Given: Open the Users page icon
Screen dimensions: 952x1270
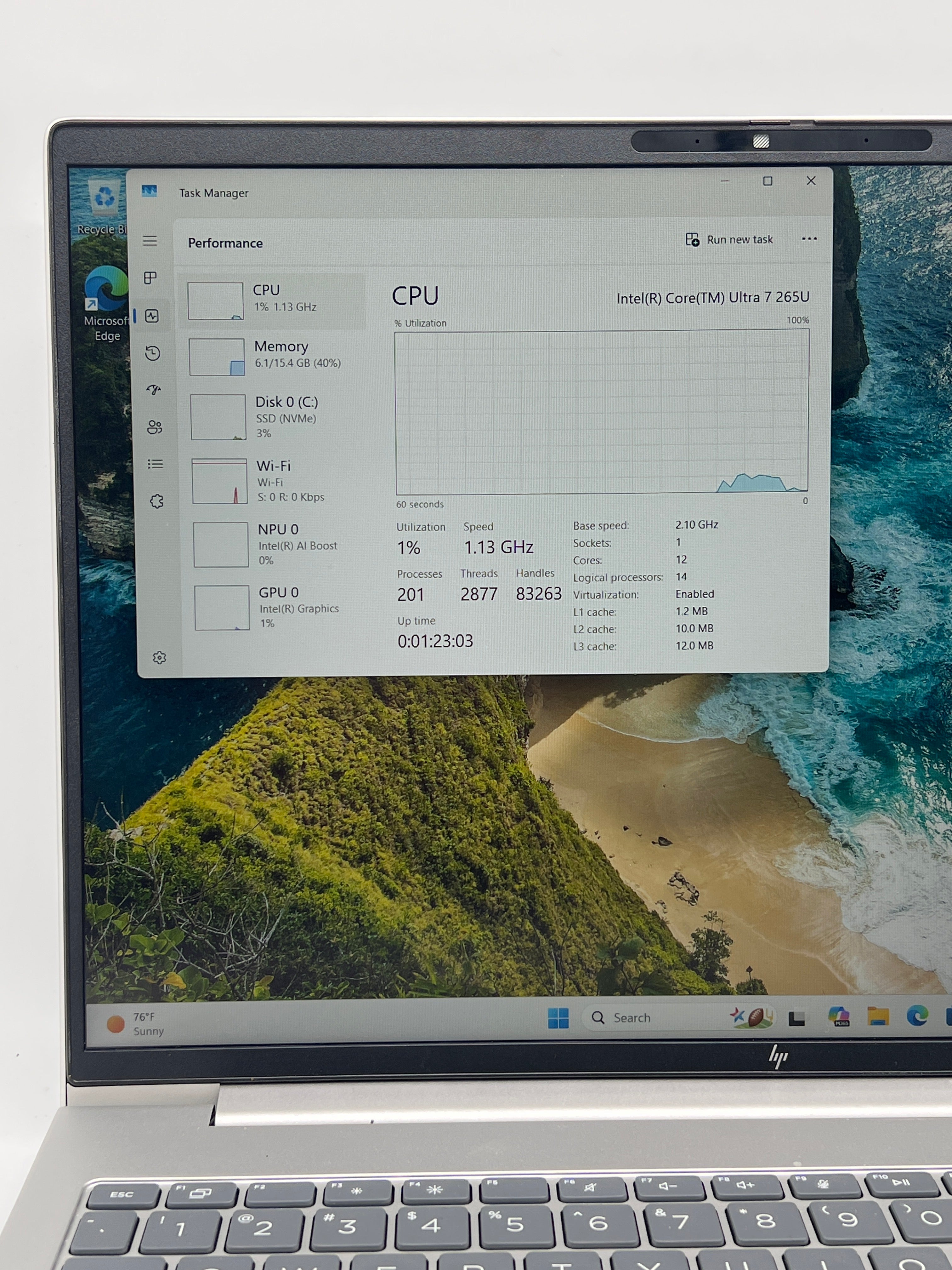Looking at the screenshot, I should [154, 427].
